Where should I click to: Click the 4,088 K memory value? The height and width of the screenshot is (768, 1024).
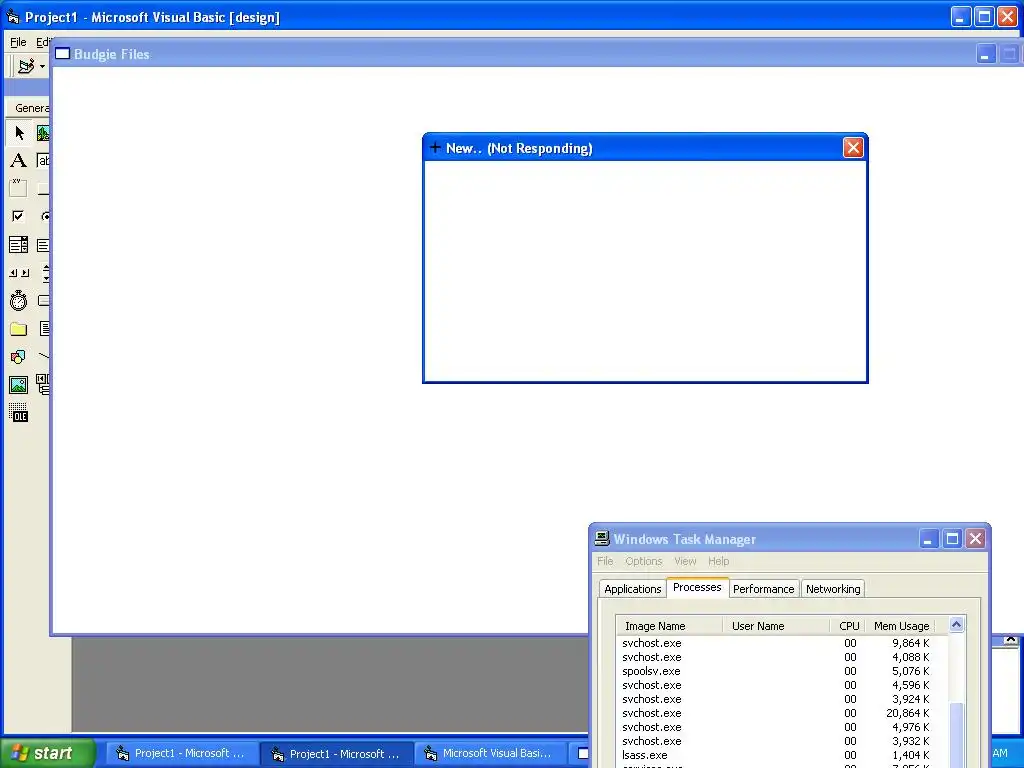[x=910, y=657]
